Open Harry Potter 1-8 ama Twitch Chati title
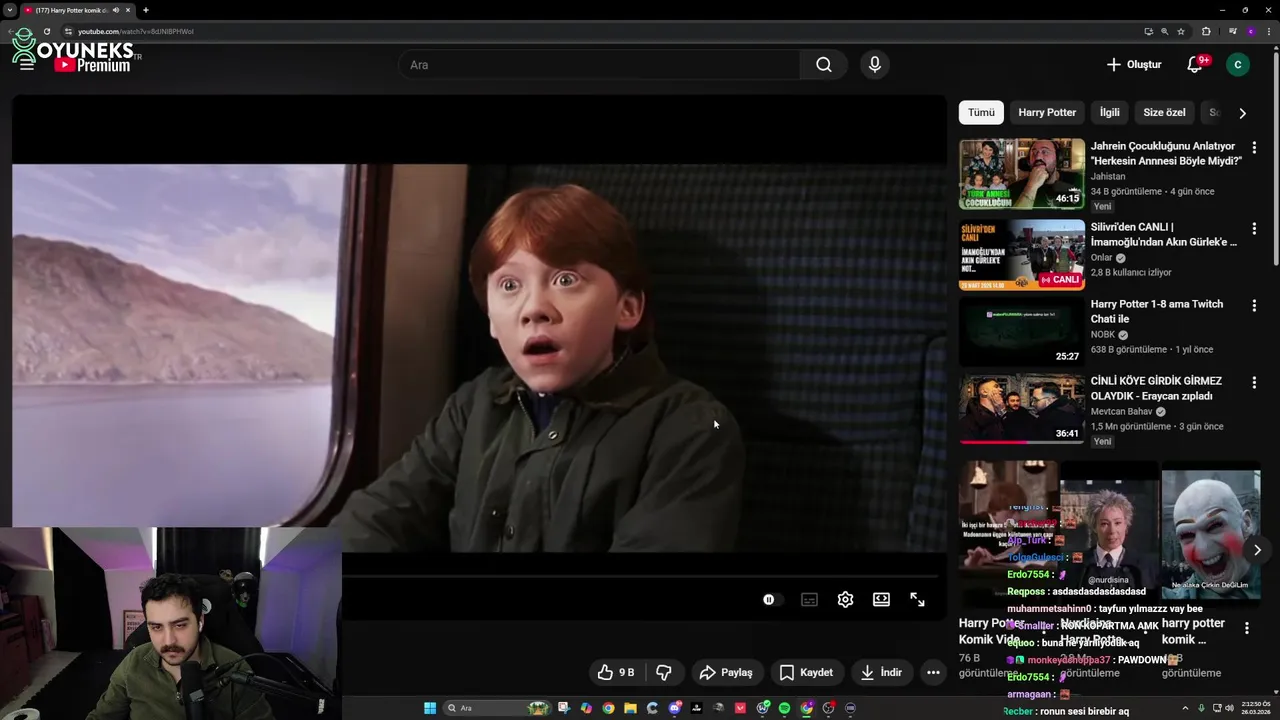Screen dimensions: 1280x720 click(1157, 311)
